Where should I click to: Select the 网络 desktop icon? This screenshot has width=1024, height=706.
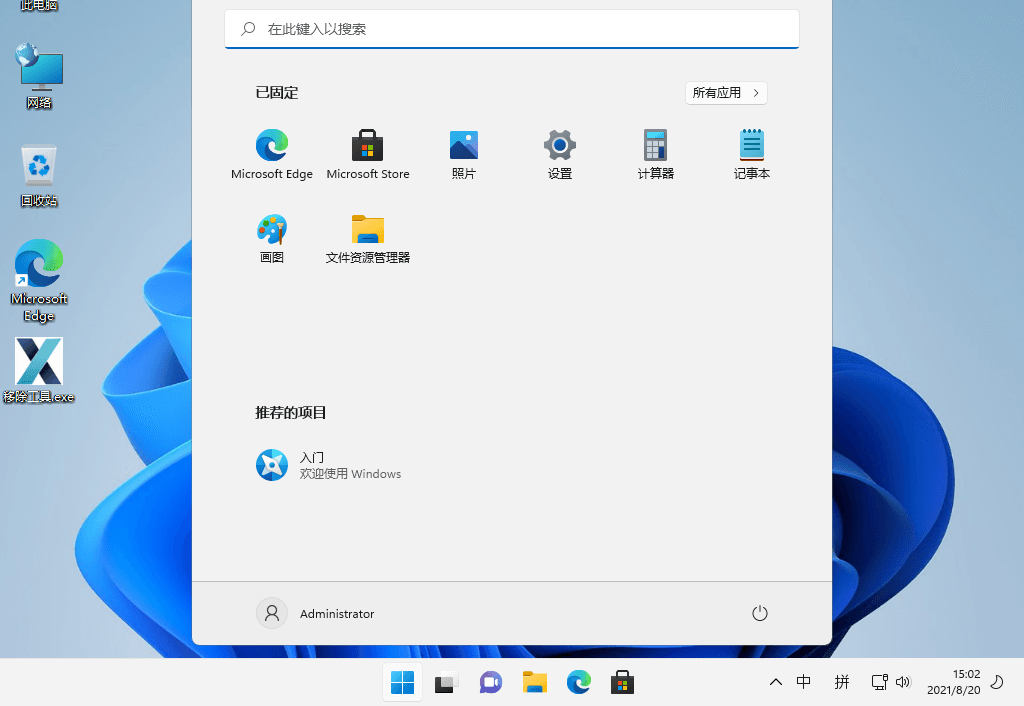tap(39, 76)
